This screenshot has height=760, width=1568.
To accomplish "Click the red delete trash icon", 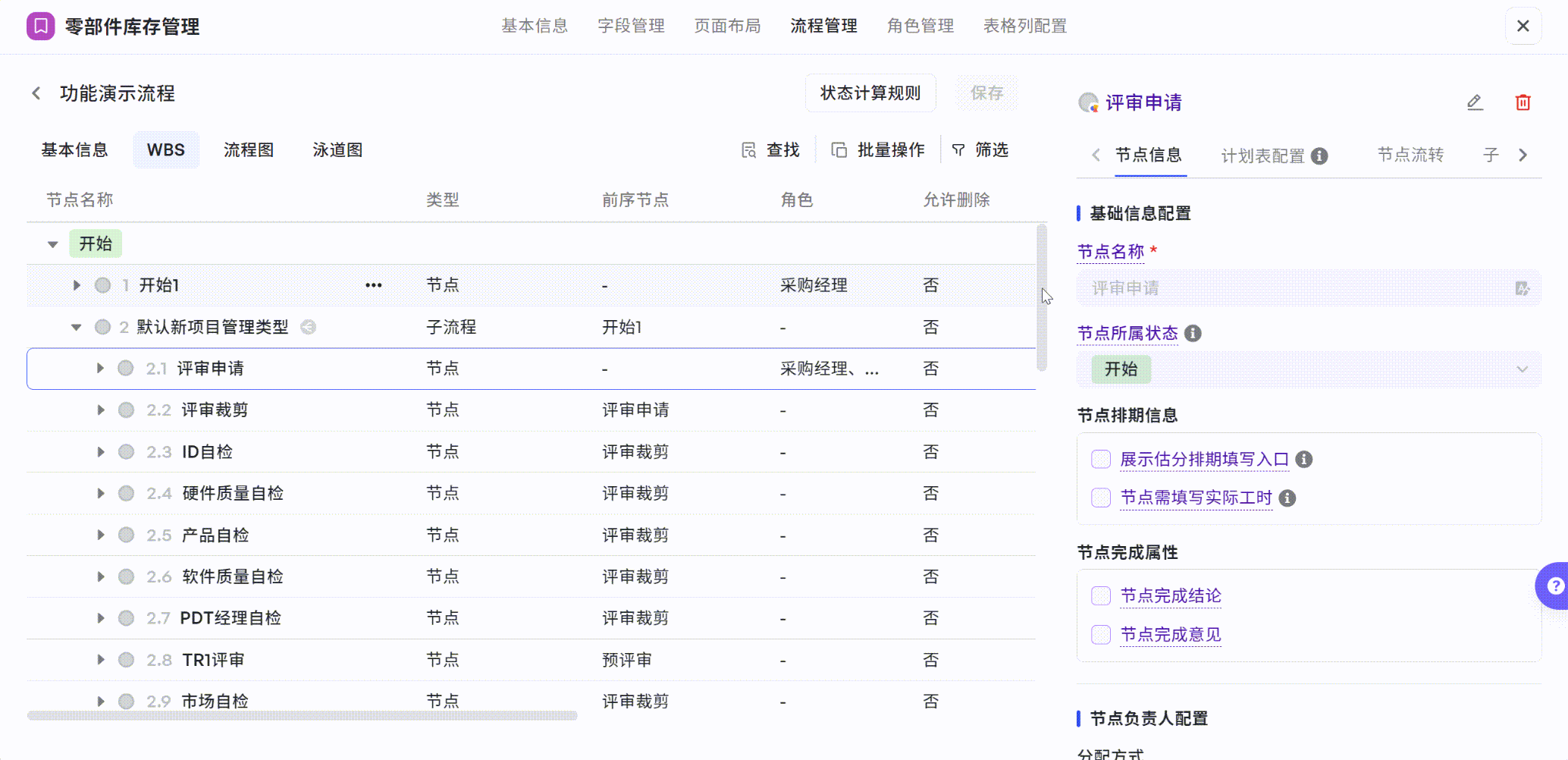I will (x=1523, y=102).
